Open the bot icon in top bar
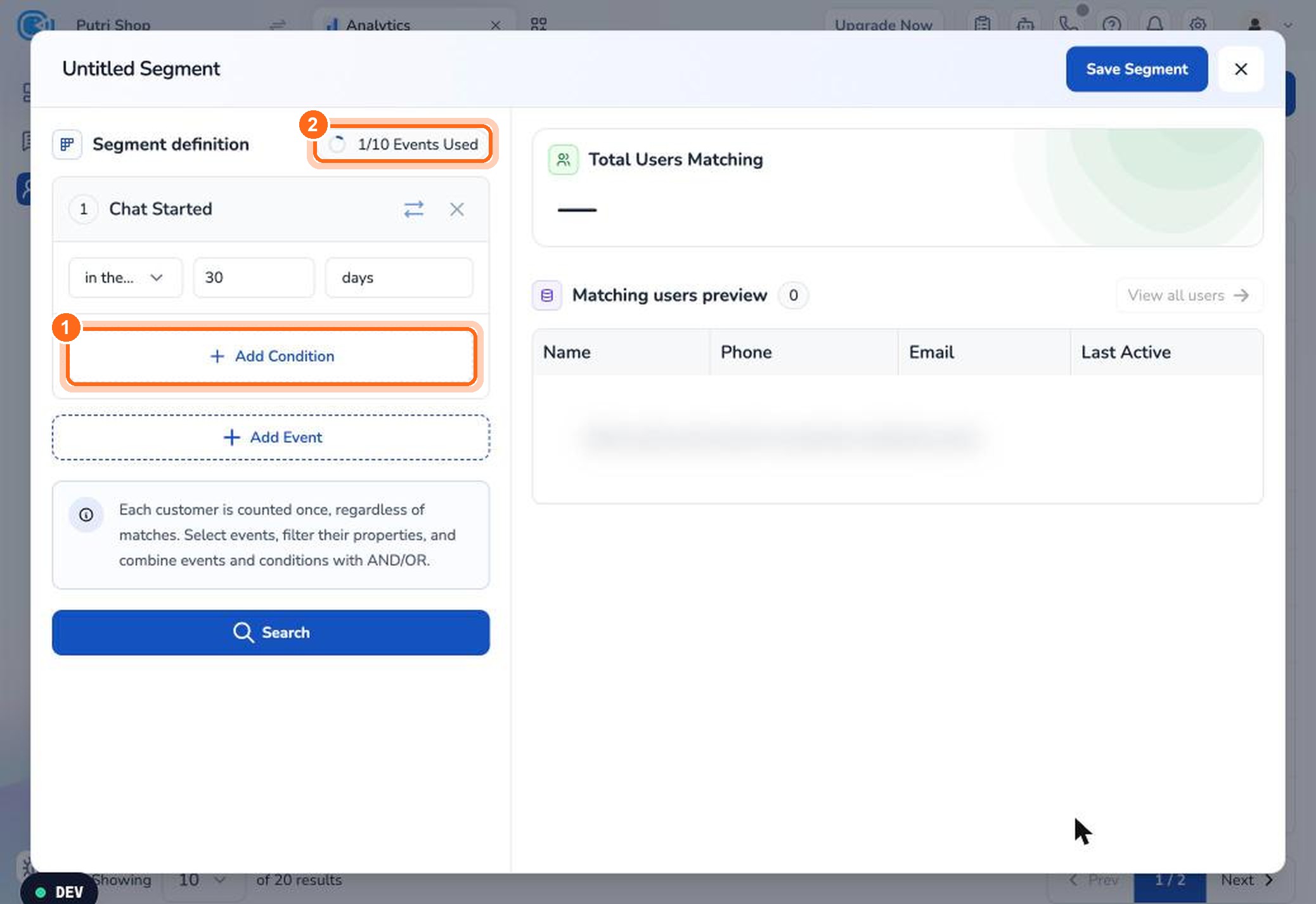Viewport: 1316px width, 904px height. click(x=1025, y=24)
